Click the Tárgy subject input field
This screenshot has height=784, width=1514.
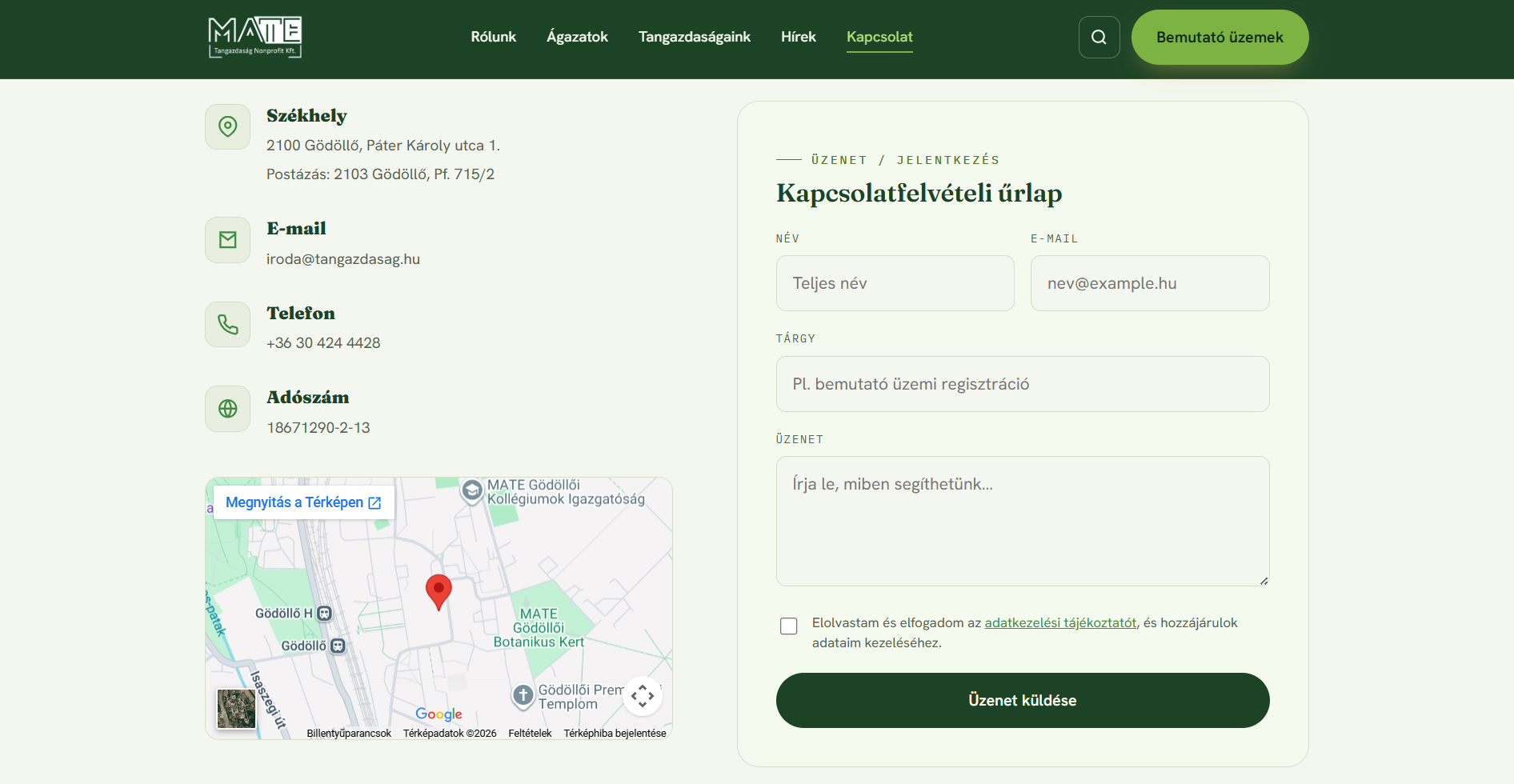[1023, 384]
